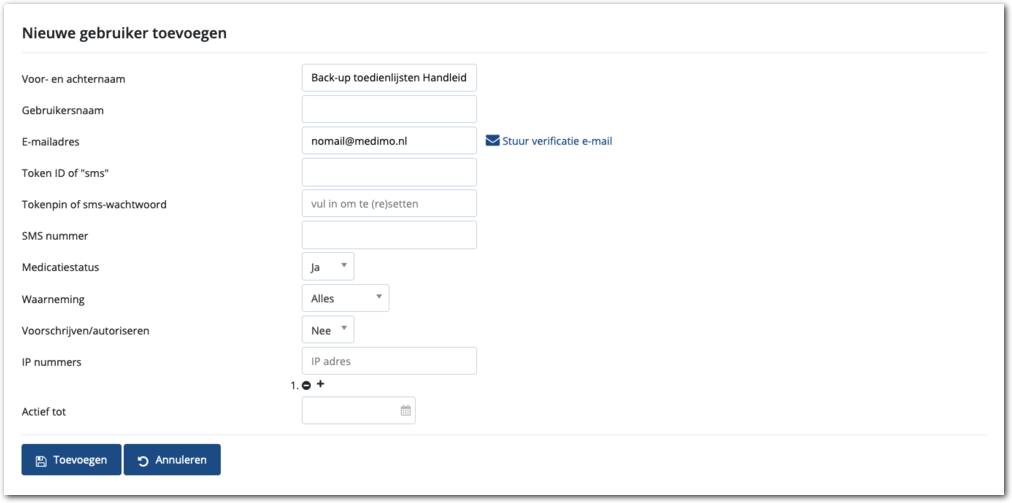Select the E-mailadres input field

(389, 141)
